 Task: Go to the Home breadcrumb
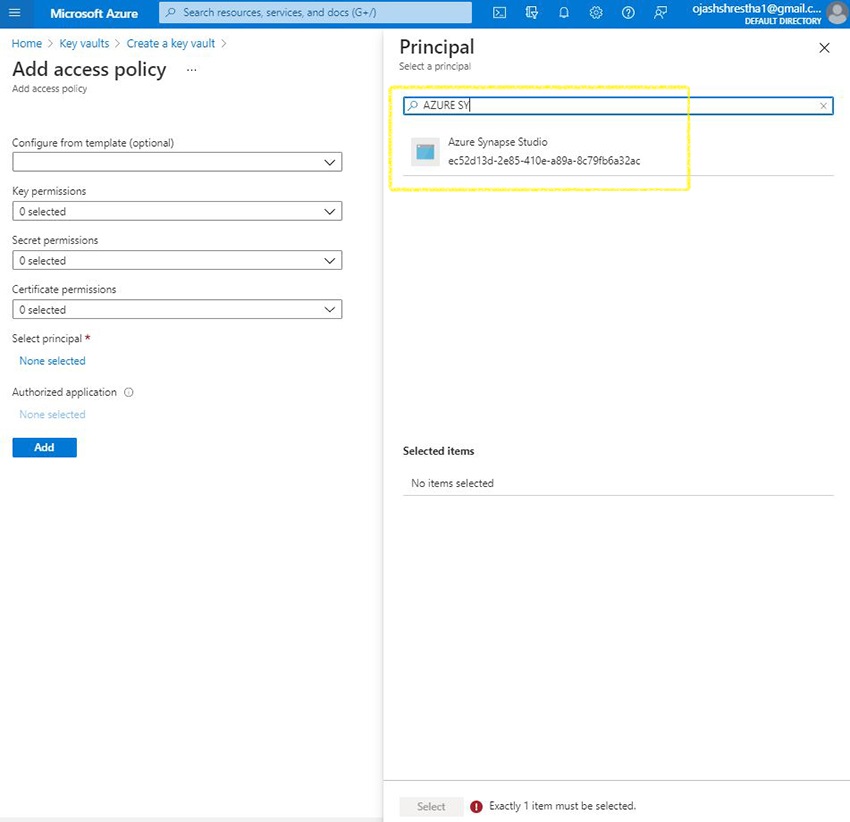pyautogui.click(x=27, y=43)
